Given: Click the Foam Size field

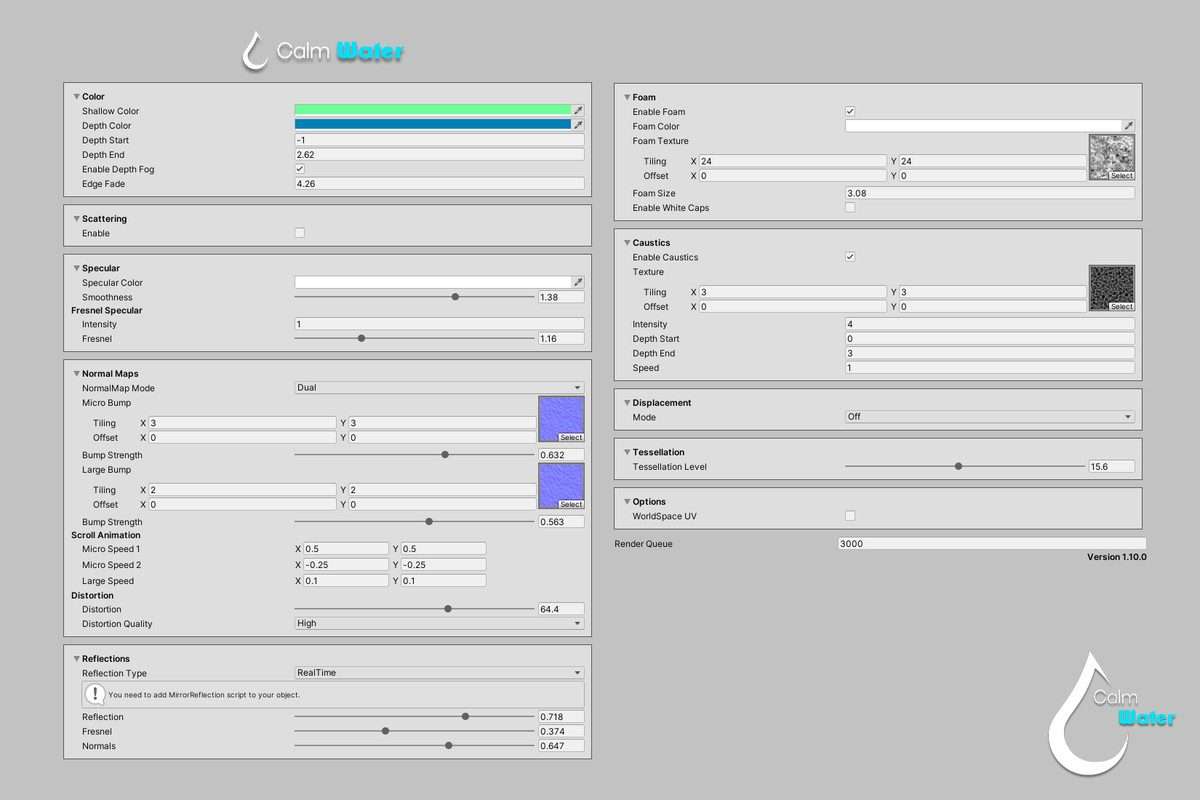Looking at the screenshot, I should [x=990, y=193].
